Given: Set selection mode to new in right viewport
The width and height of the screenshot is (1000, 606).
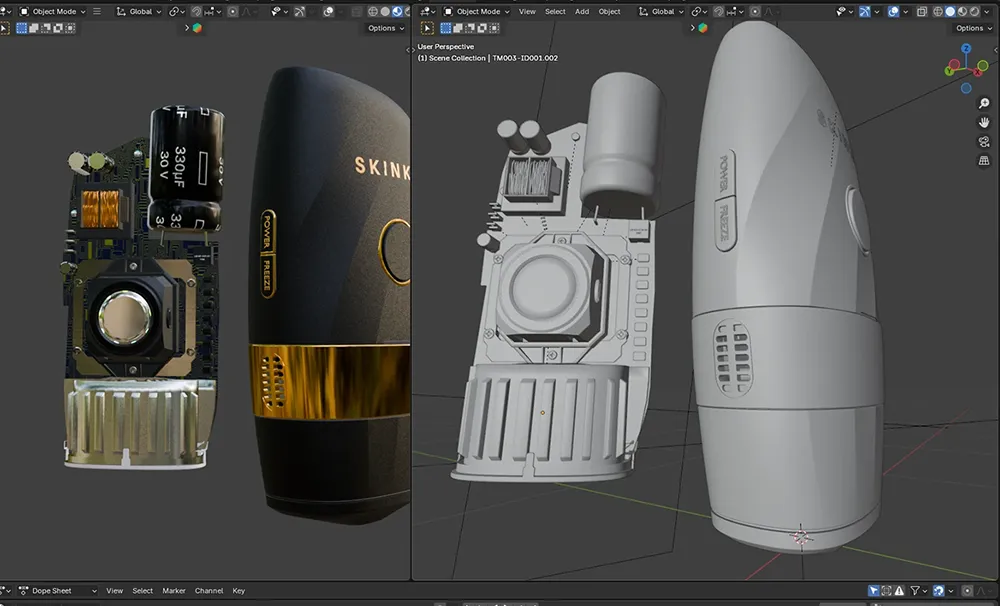Looking at the screenshot, I should point(446,28).
